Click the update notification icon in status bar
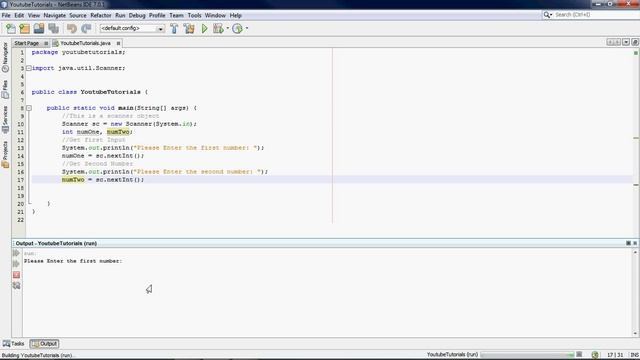Image resolution: width=640 pixels, height=360 pixels. coord(595,355)
